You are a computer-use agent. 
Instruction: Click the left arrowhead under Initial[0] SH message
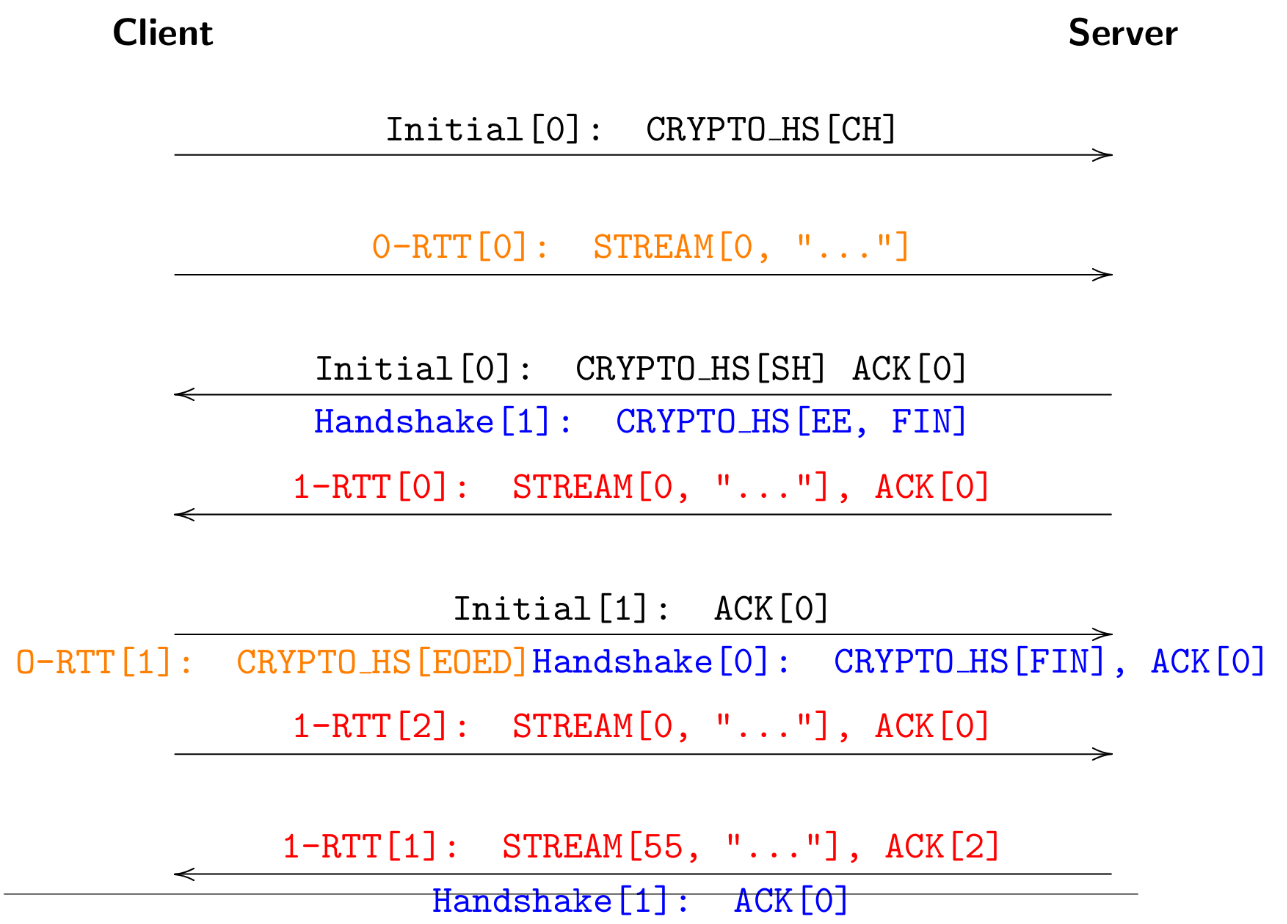coord(186,395)
